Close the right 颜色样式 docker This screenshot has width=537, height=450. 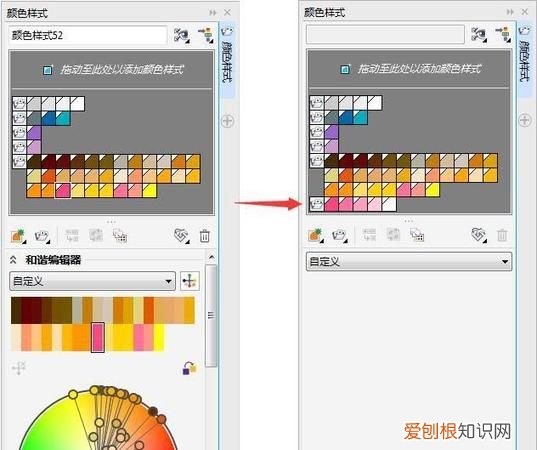[x=525, y=12]
